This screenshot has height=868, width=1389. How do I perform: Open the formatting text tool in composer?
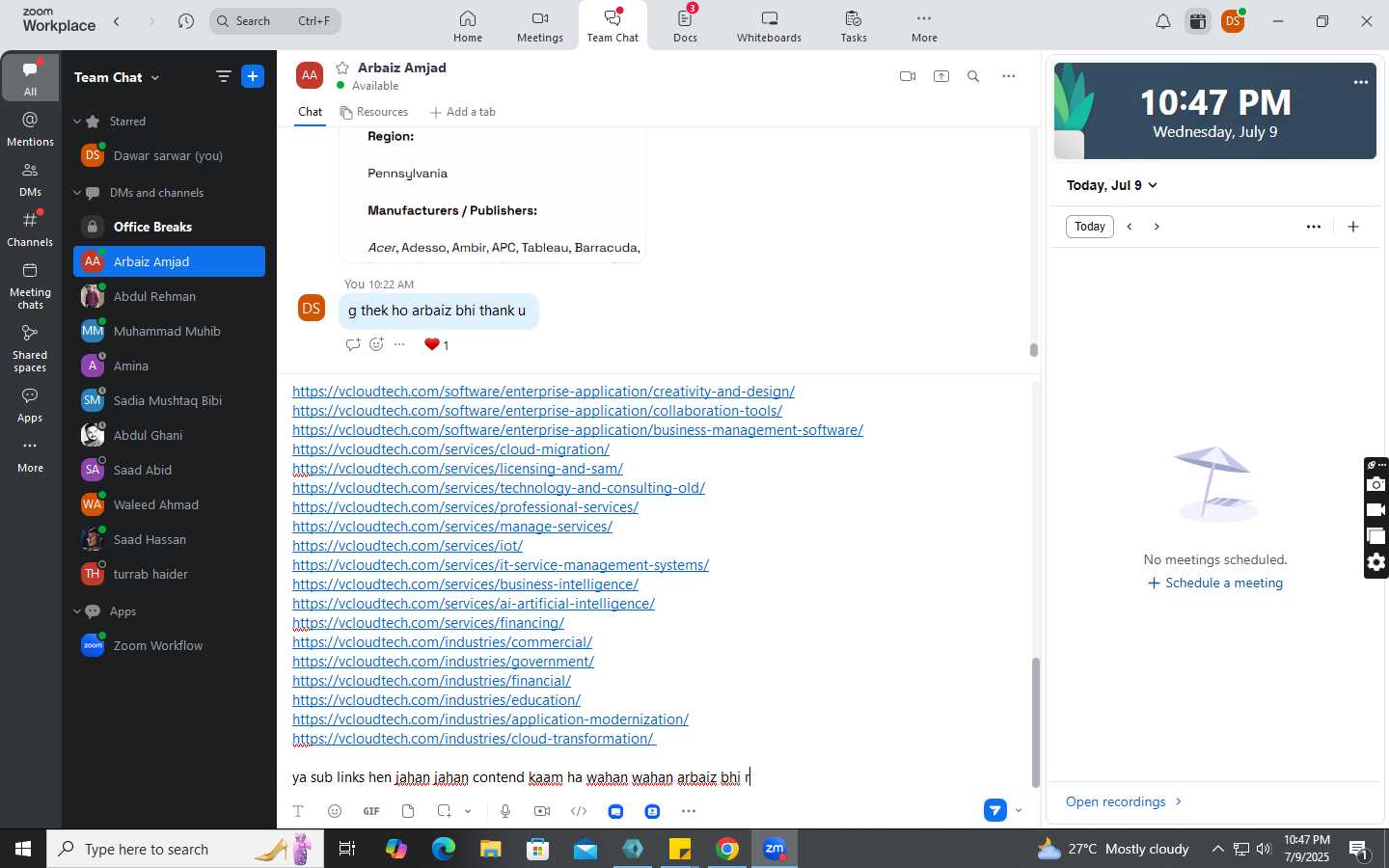coord(298,811)
